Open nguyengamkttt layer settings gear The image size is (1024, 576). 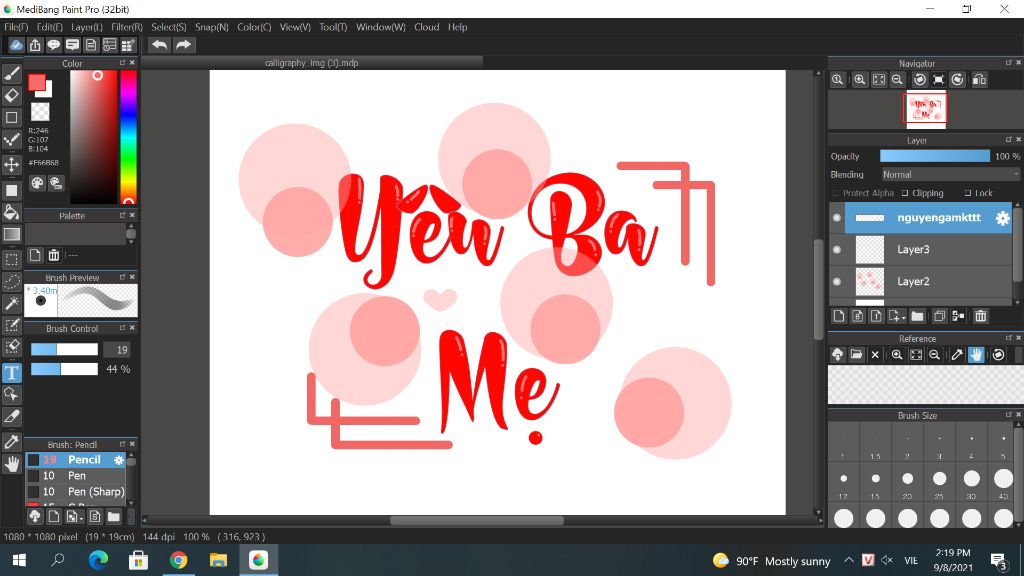(x=1002, y=218)
